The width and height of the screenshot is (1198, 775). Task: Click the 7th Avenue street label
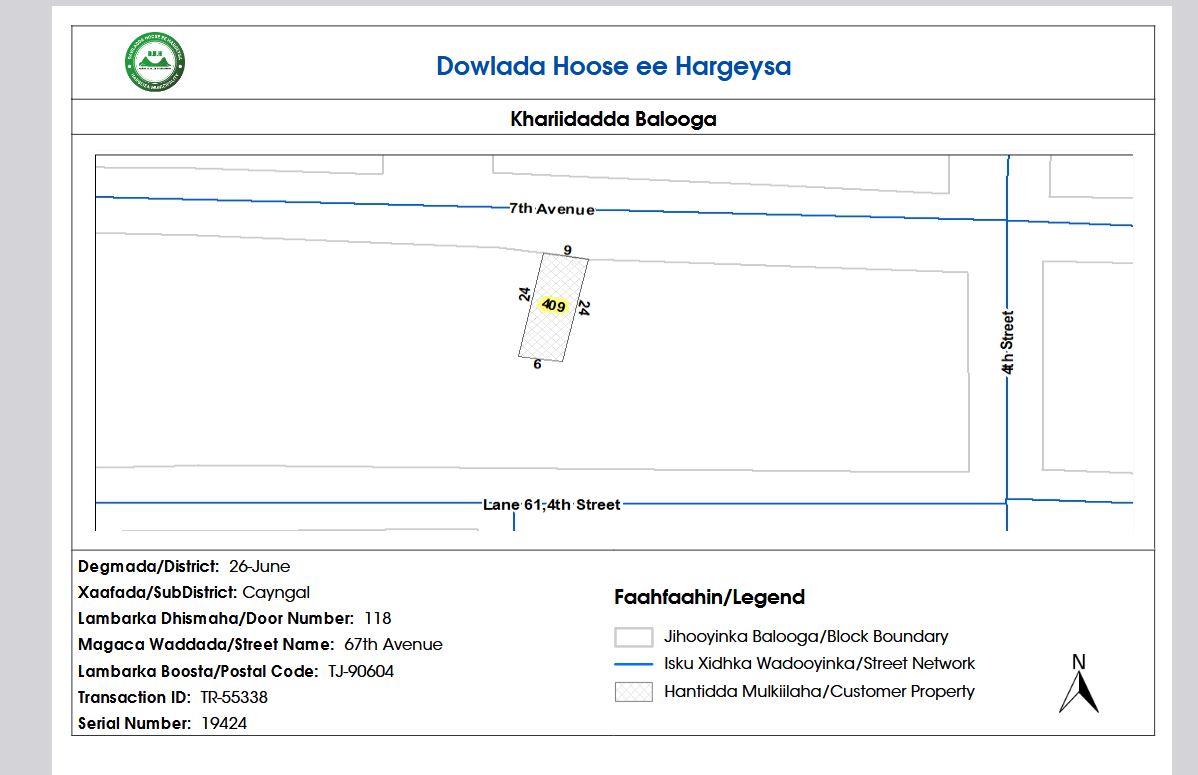click(552, 209)
